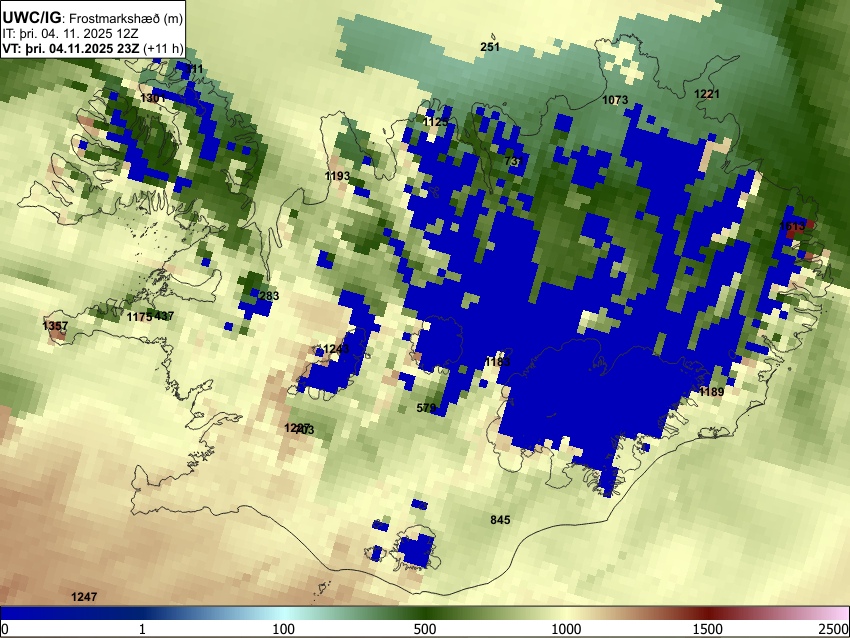Click the 2500 tick on the colour scale
Viewport: 850px width, 638px height.
tap(834, 629)
